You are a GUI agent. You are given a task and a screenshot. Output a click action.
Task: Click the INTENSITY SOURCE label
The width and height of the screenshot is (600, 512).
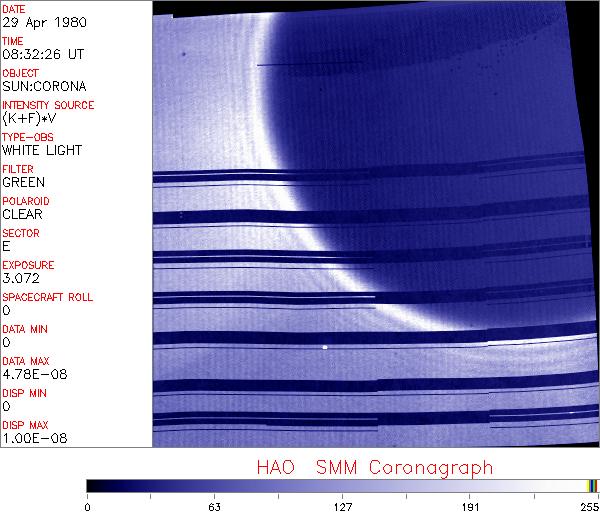[x=48, y=105]
